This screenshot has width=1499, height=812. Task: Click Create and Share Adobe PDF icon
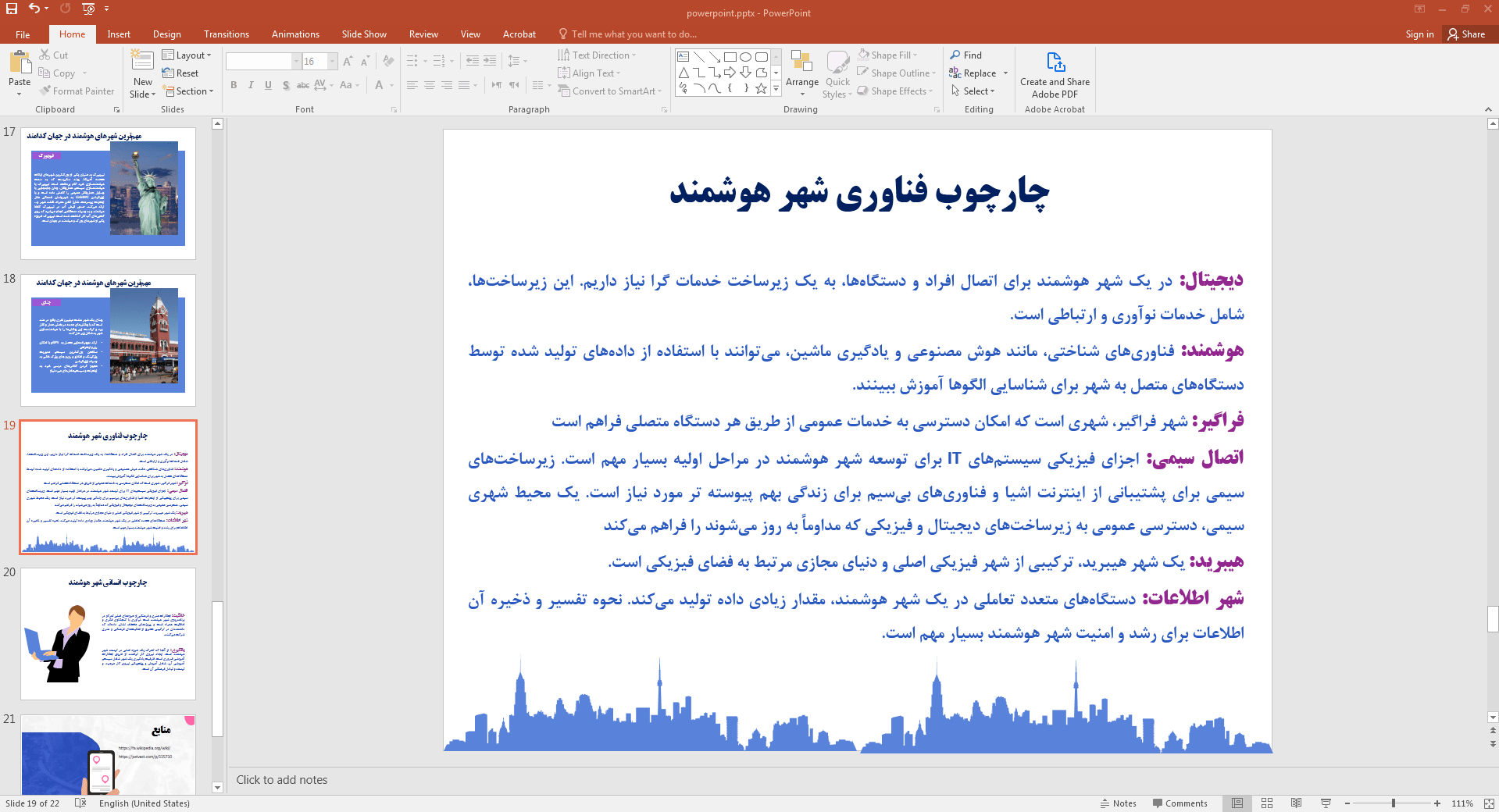coord(1055,75)
